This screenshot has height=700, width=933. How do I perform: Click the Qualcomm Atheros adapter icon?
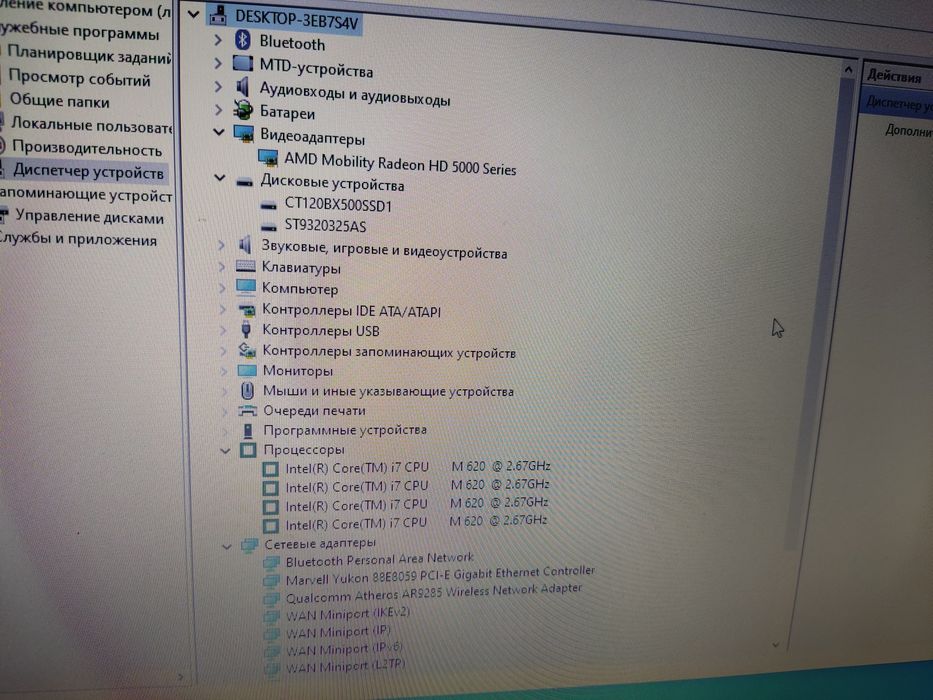pos(271,598)
